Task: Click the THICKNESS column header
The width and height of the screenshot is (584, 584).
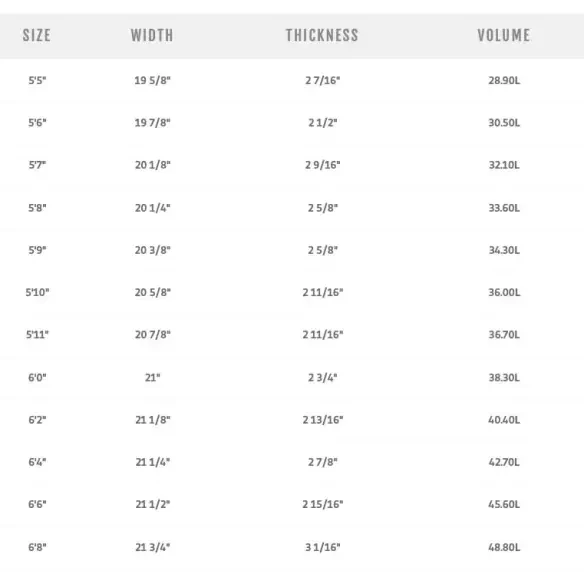Action: tap(322, 35)
